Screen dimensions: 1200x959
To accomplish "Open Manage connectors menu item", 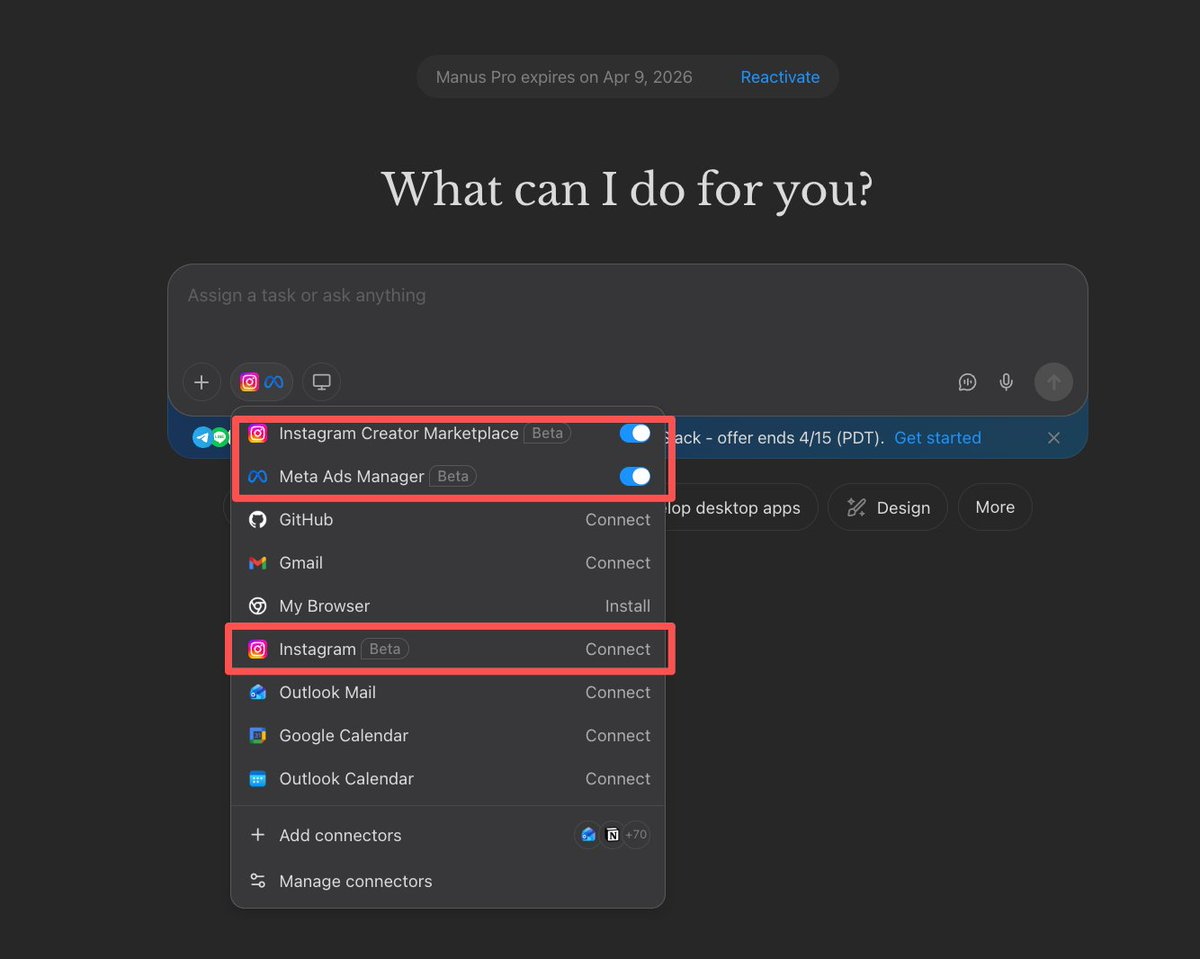I will point(448,881).
